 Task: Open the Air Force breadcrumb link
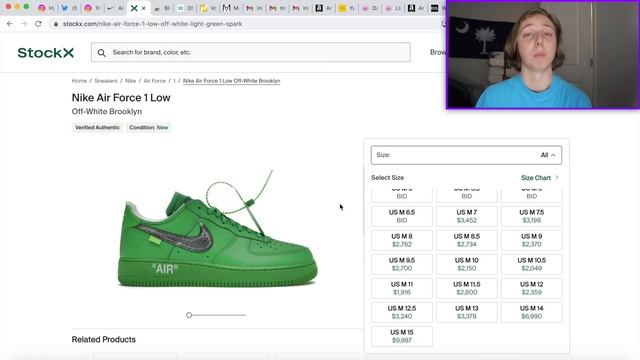(155, 81)
